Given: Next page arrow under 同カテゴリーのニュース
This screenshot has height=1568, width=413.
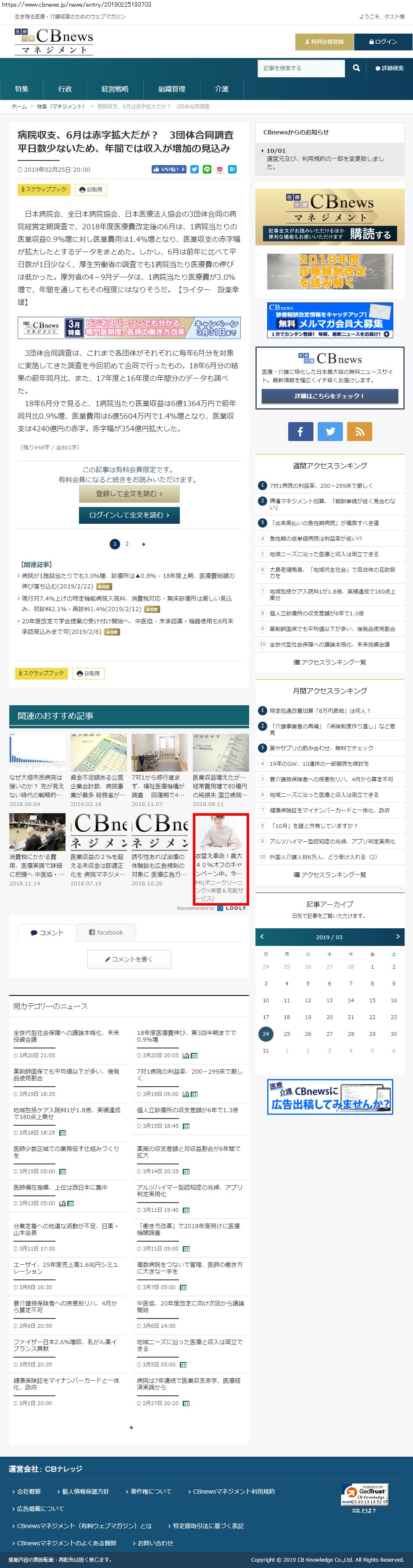Looking at the screenshot, I should point(130,1427).
